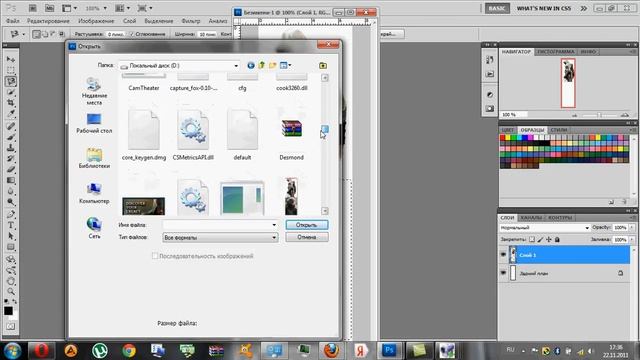This screenshot has height=360, width=640.
Task: Expand the Папка drive dropdown
Action: 236,66
